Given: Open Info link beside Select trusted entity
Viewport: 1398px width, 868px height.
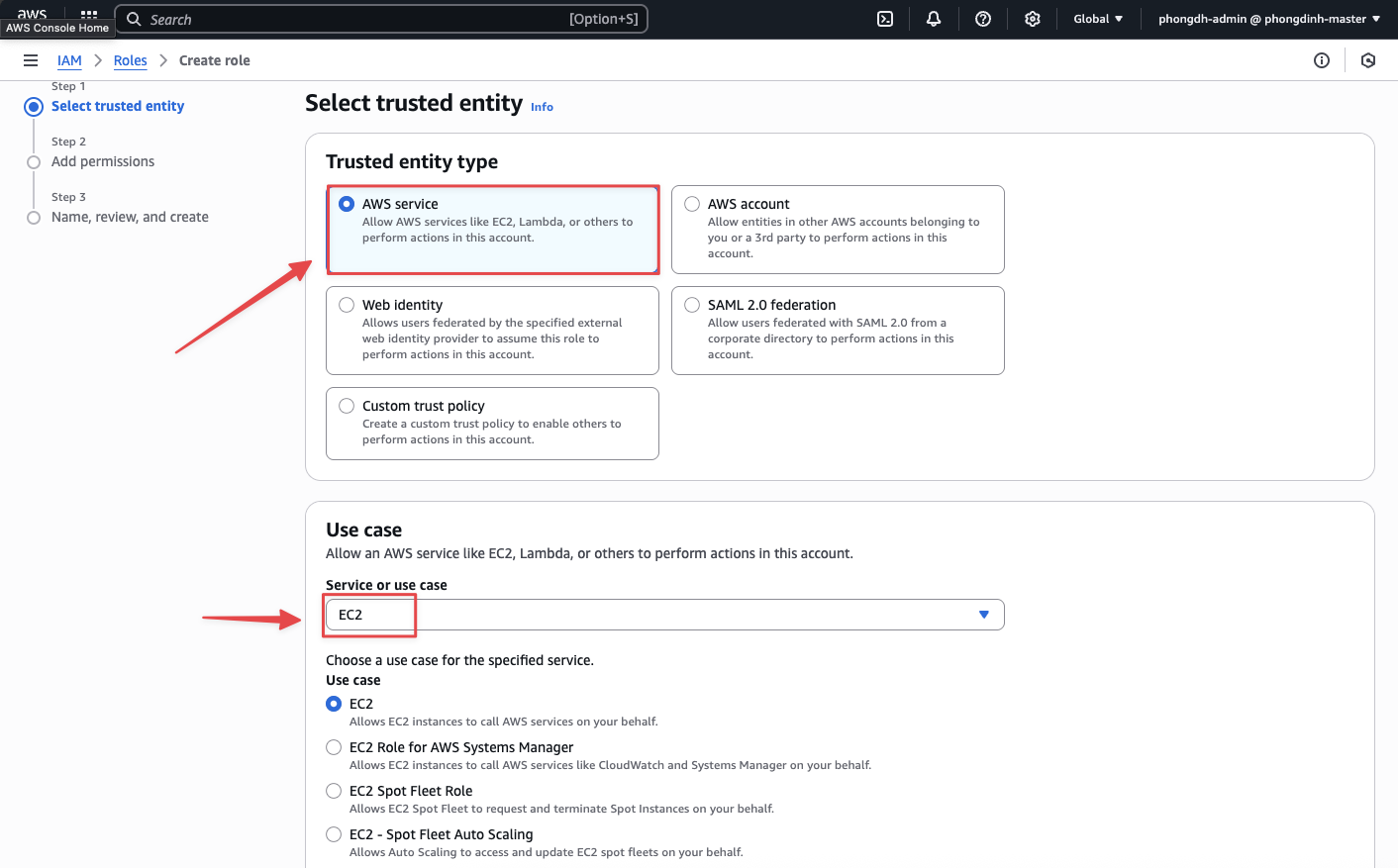Looking at the screenshot, I should tap(542, 107).
